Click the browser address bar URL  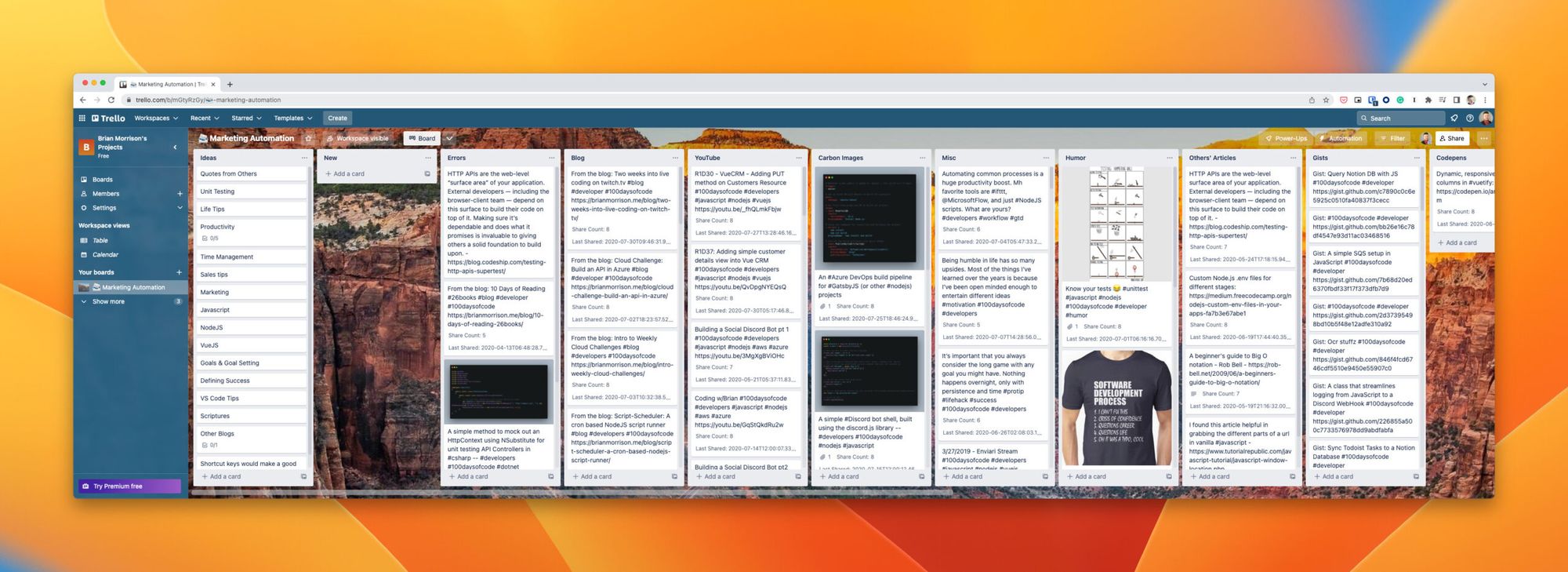tap(208, 100)
